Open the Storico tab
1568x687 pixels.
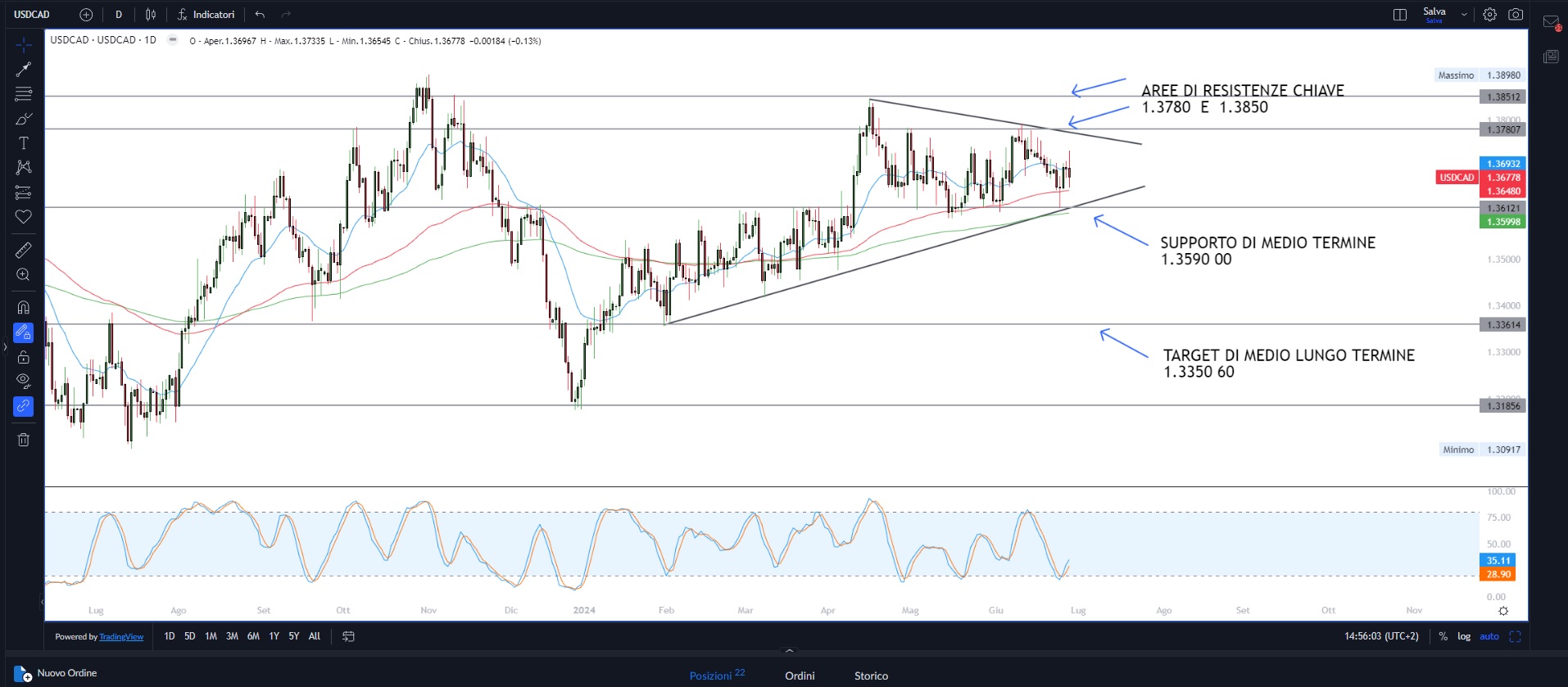pyautogui.click(x=871, y=676)
